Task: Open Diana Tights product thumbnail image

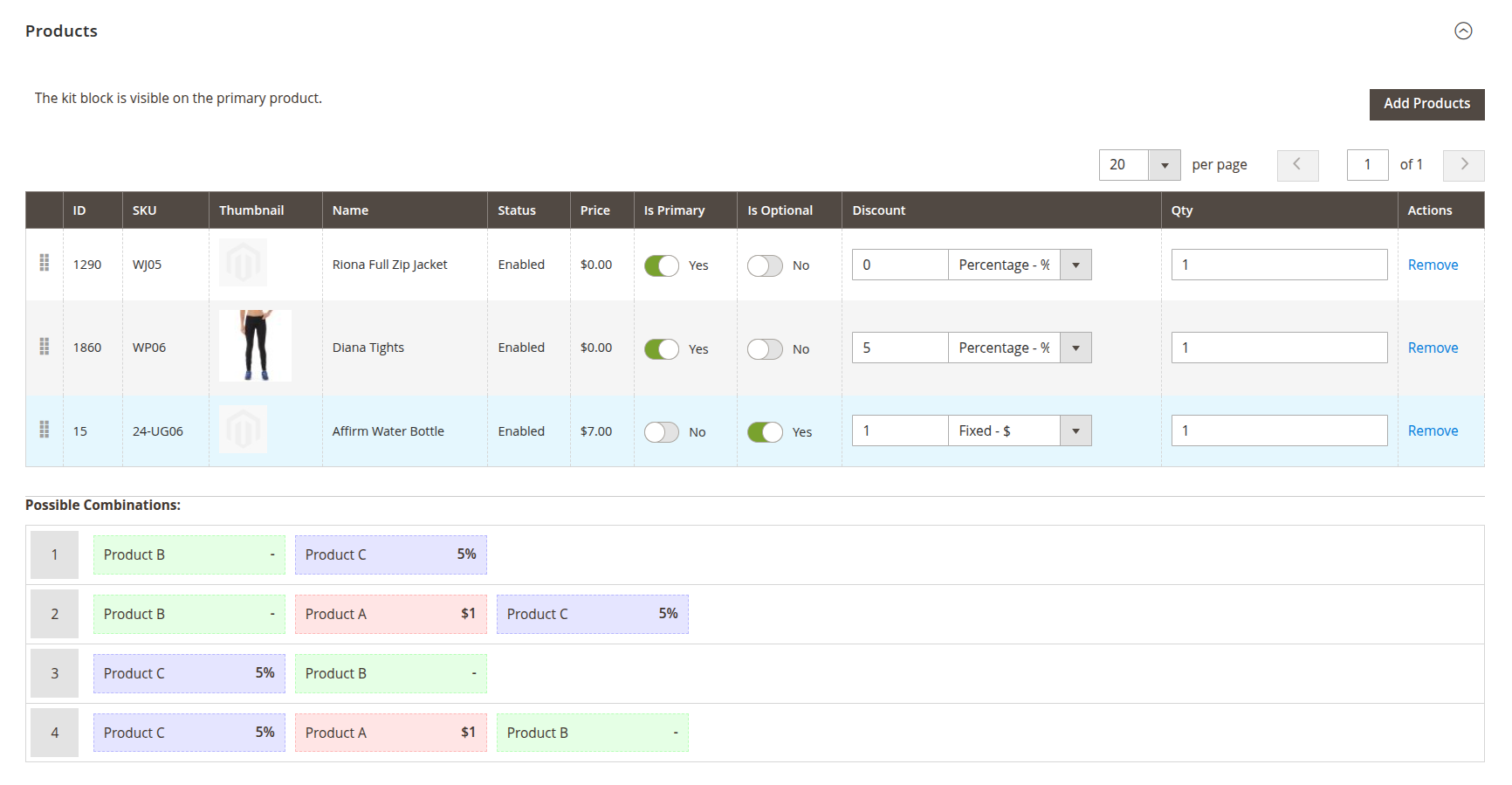Action: pyautogui.click(x=255, y=346)
